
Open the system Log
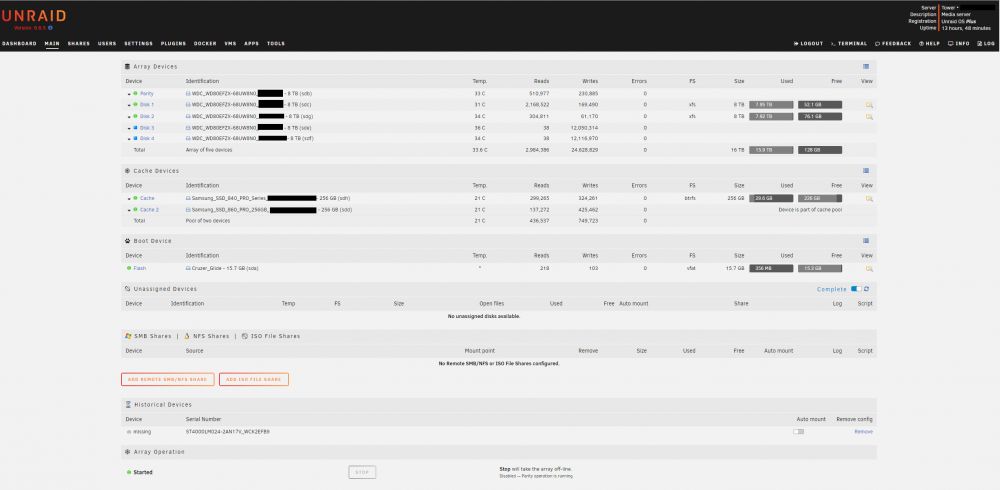click(986, 44)
